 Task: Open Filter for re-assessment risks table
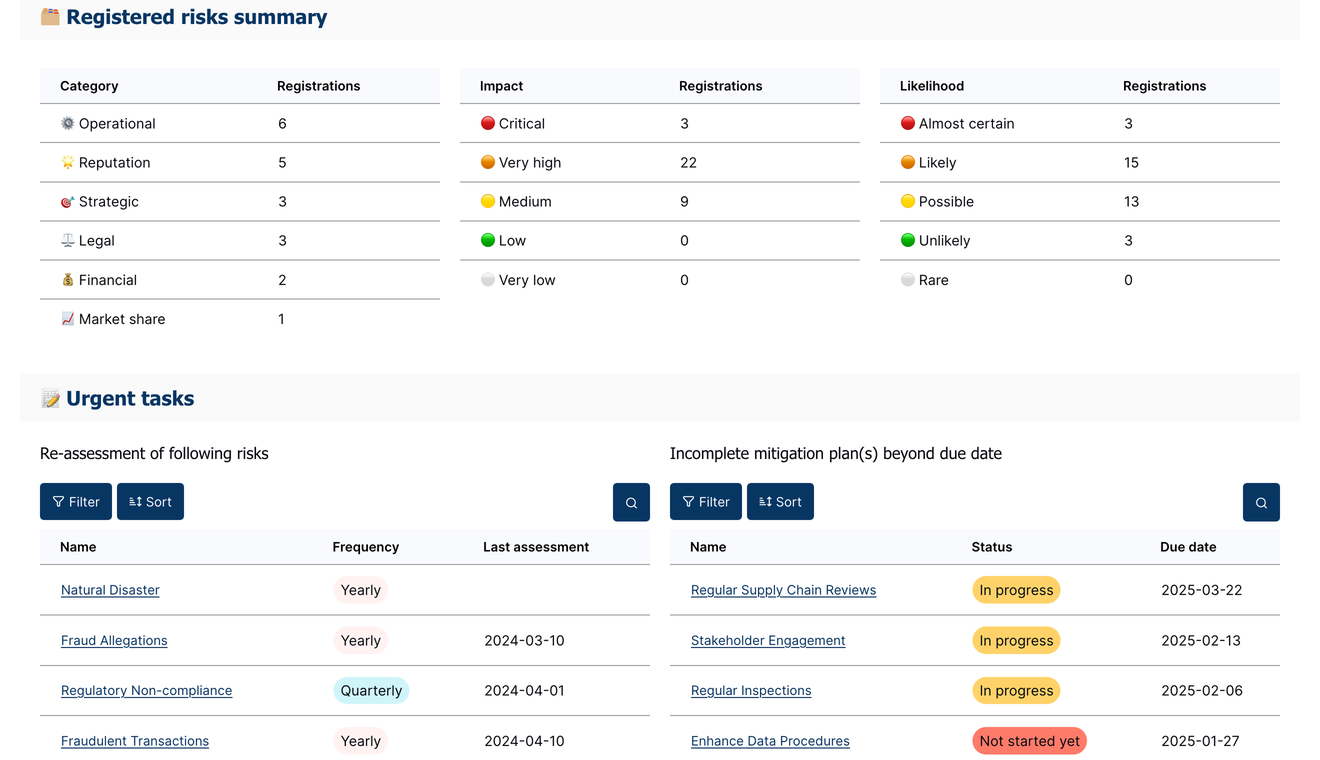click(x=76, y=502)
